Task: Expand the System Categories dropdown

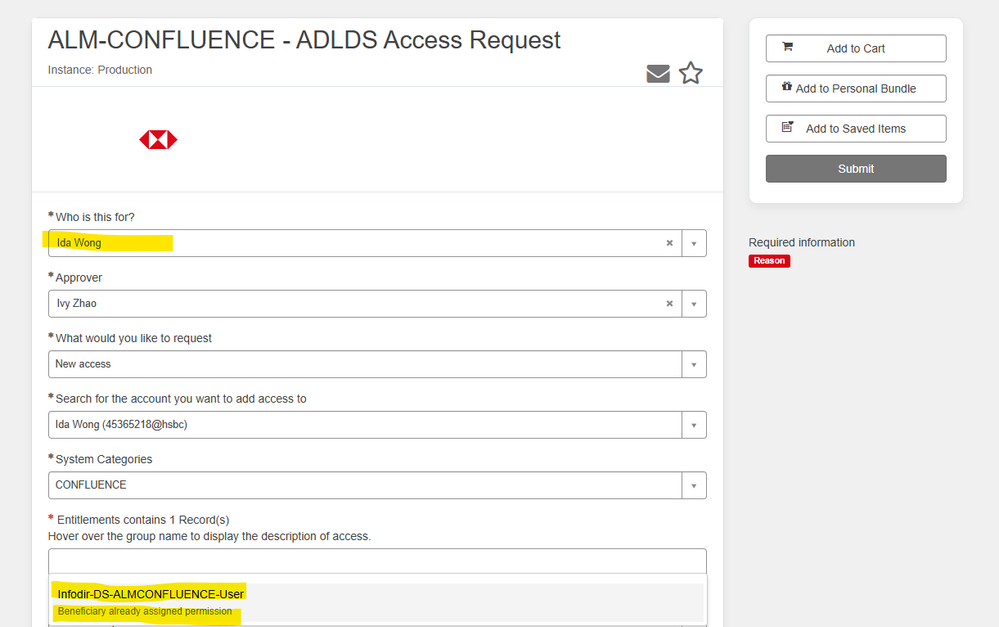Action: [694, 486]
